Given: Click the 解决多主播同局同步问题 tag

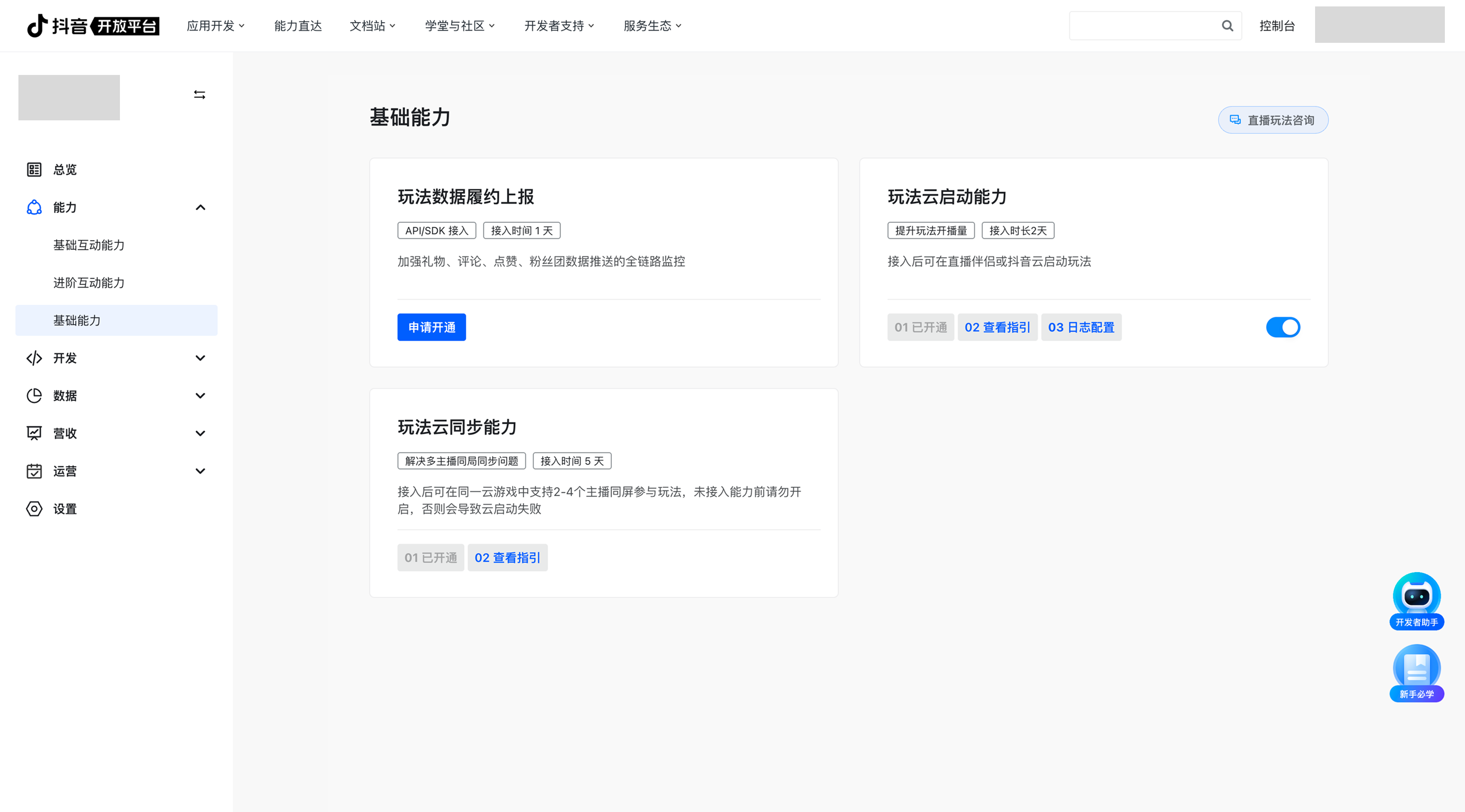Looking at the screenshot, I should pyautogui.click(x=461, y=460).
